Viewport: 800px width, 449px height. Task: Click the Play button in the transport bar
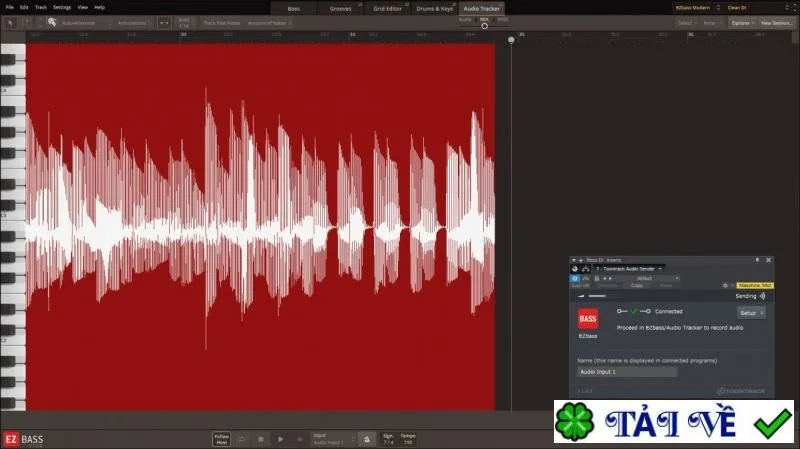[280, 439]
